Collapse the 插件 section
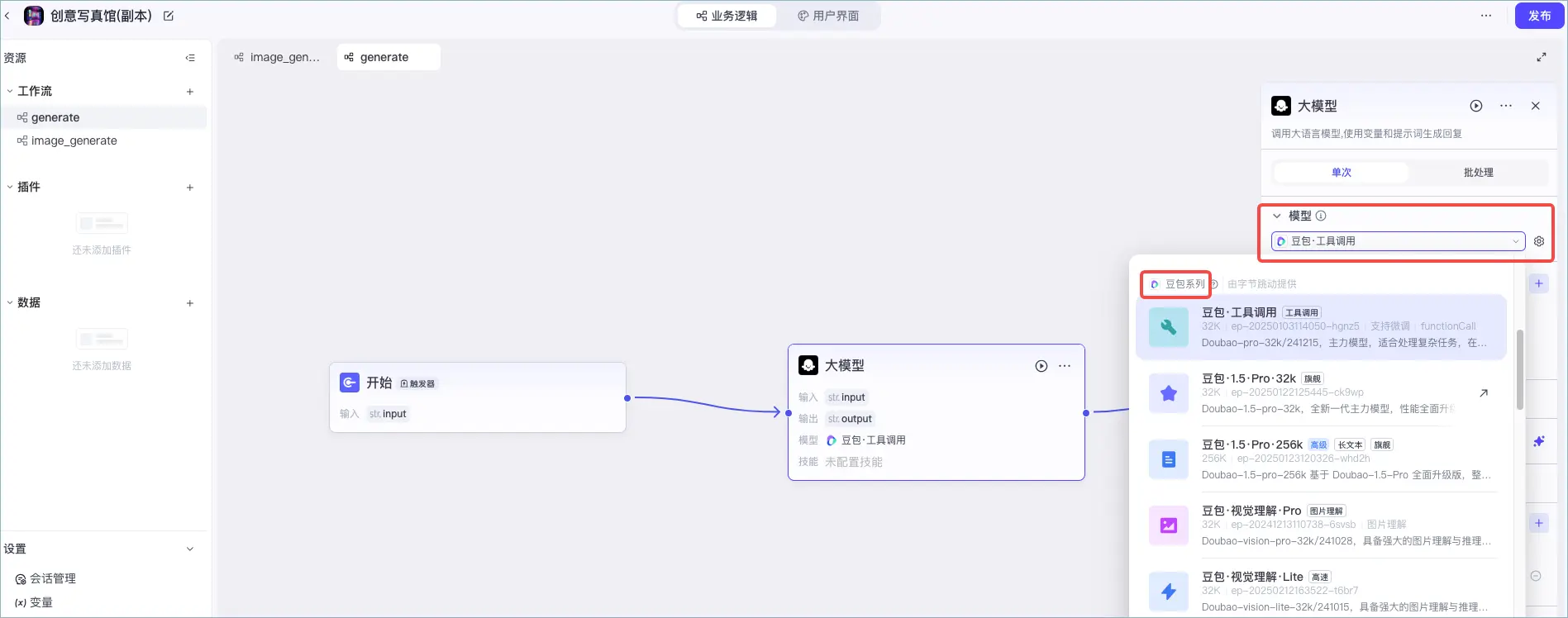Viewport: 1568px width, 618px height. tap(9, 187)
